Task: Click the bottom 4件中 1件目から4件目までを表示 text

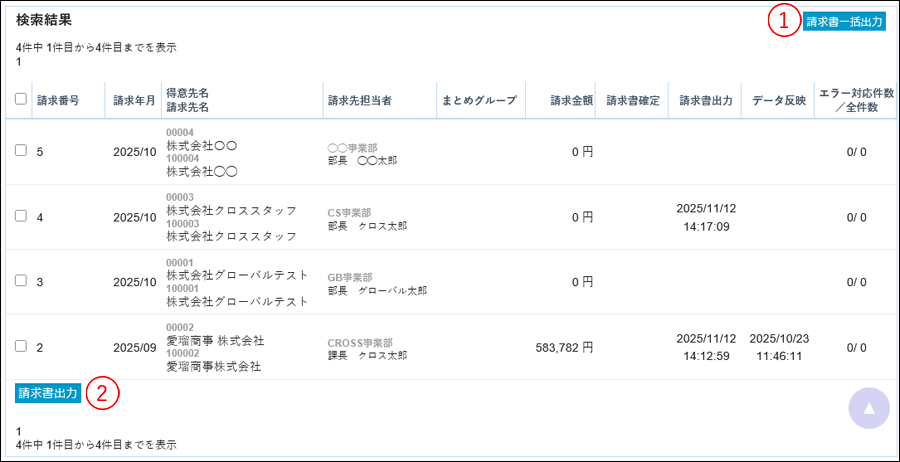Action: tap(96, 444)
